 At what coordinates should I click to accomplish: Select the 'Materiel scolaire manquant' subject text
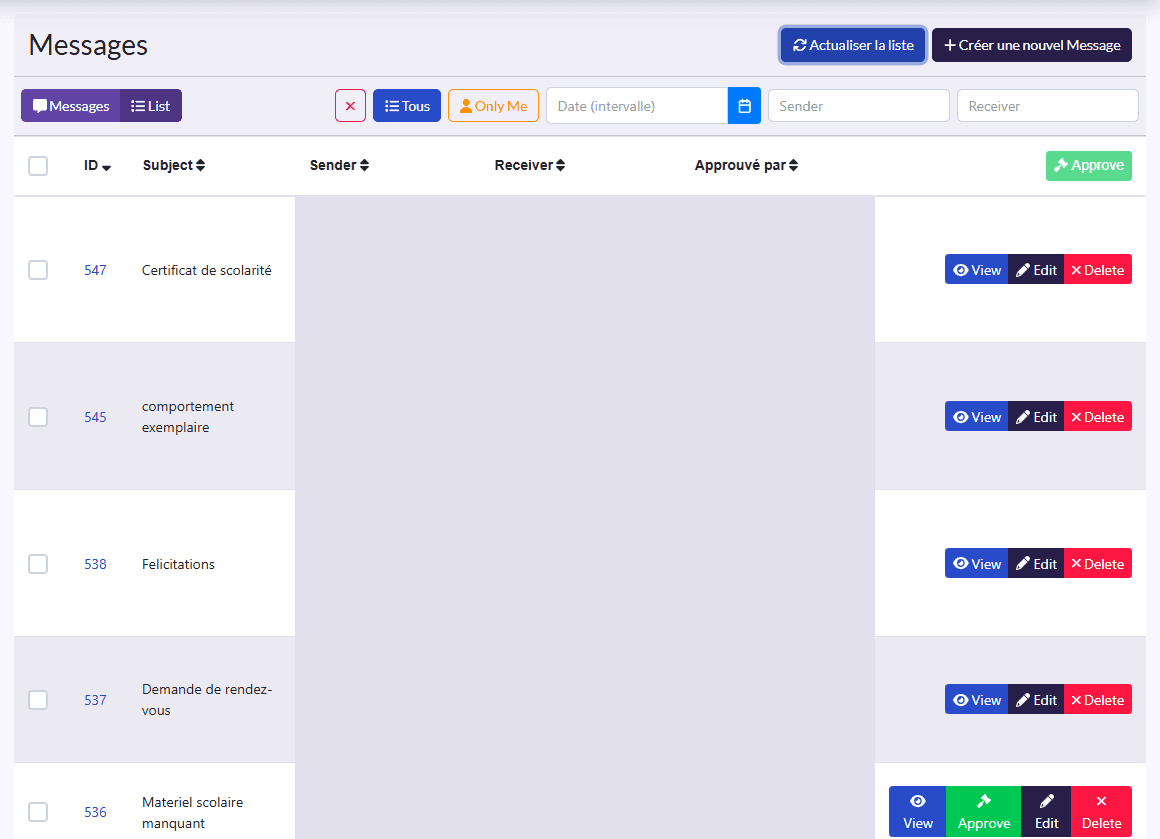192,812
